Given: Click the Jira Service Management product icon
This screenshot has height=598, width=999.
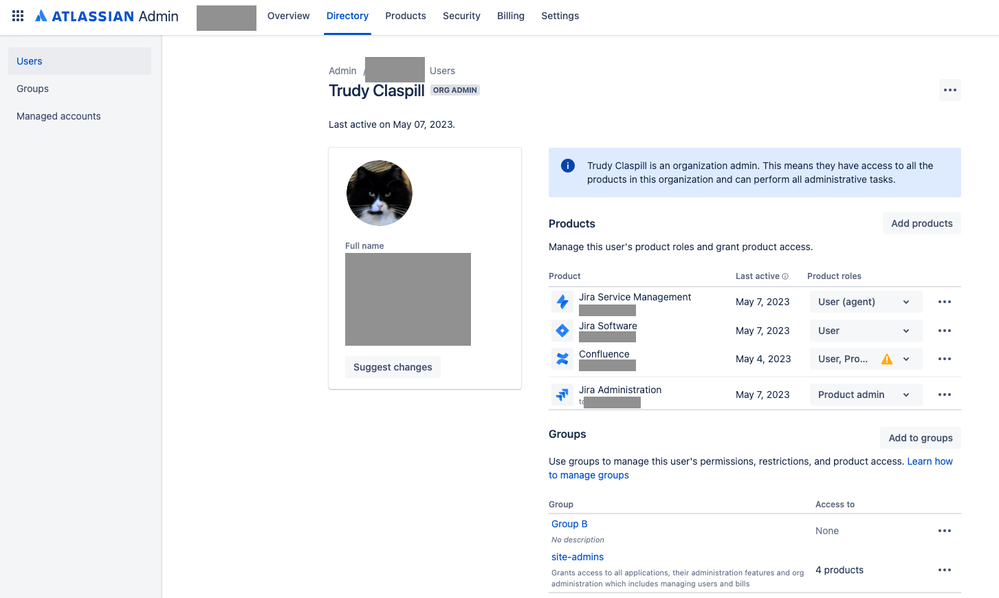Looking at the screenshot, I should (562, 301).
